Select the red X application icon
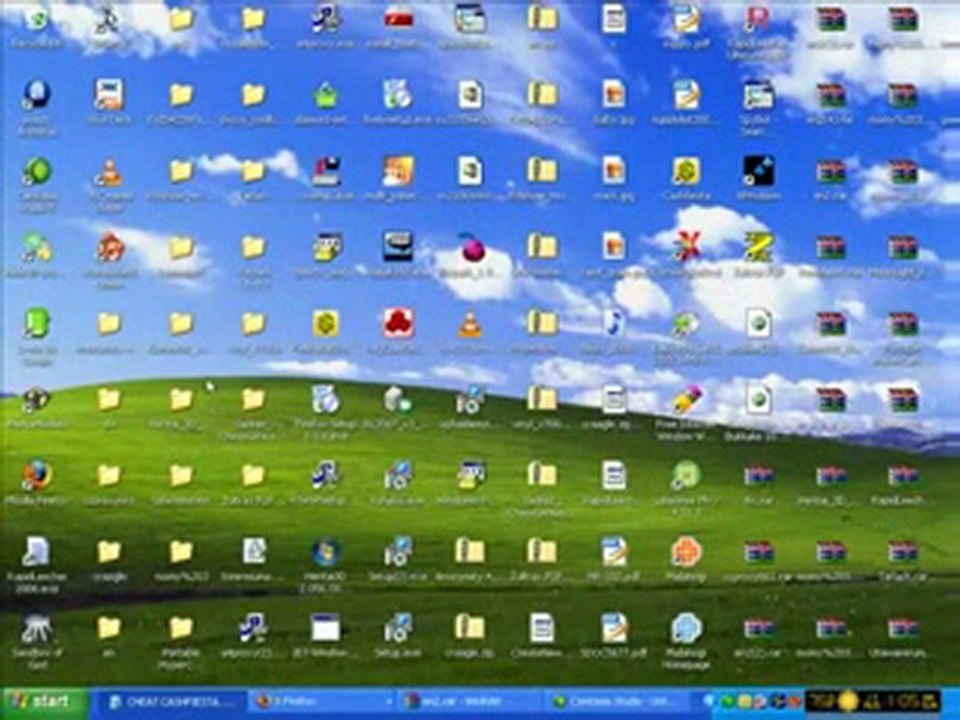 [686, 247]
